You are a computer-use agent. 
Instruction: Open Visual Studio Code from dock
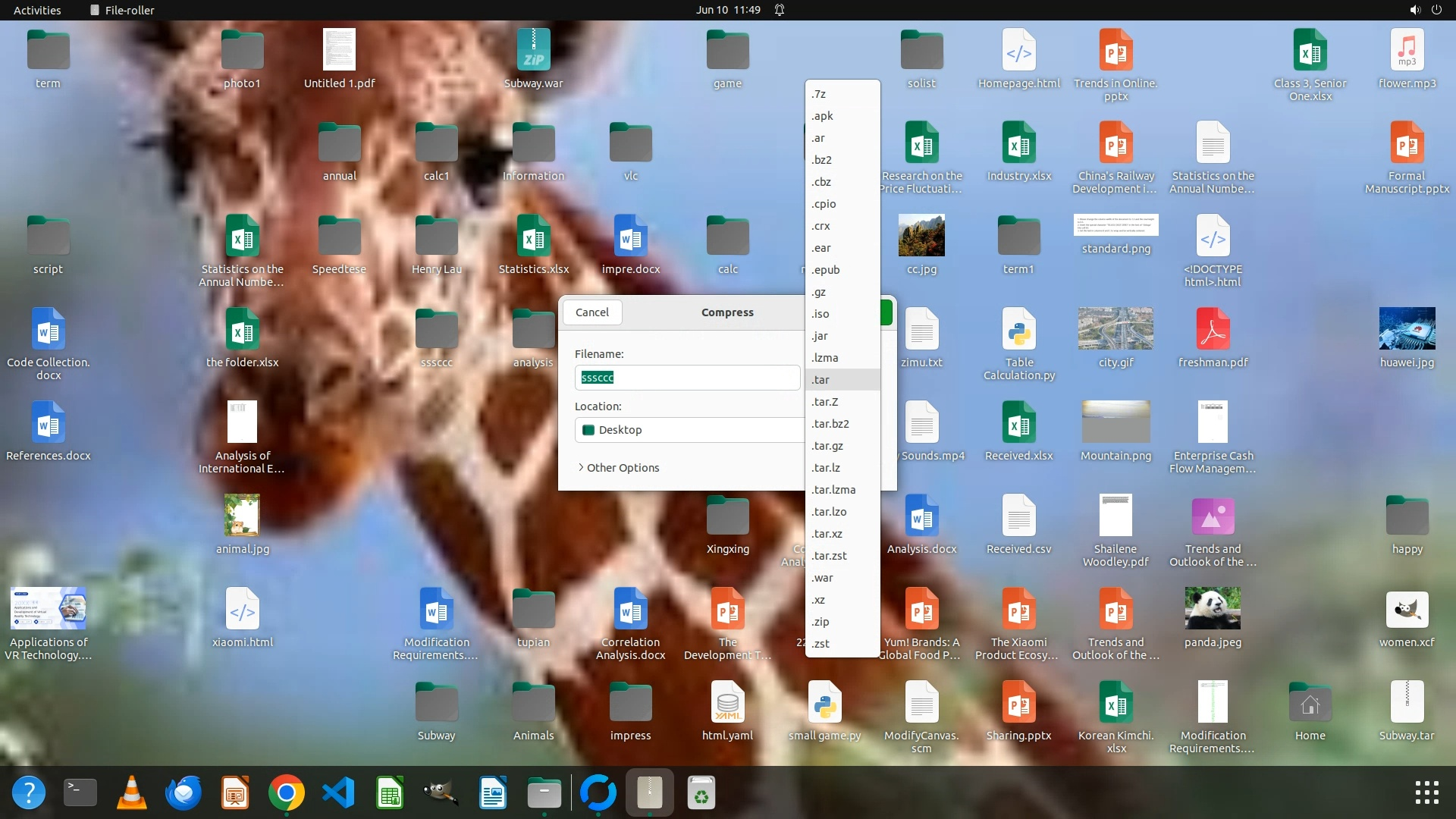click(338, 793)
